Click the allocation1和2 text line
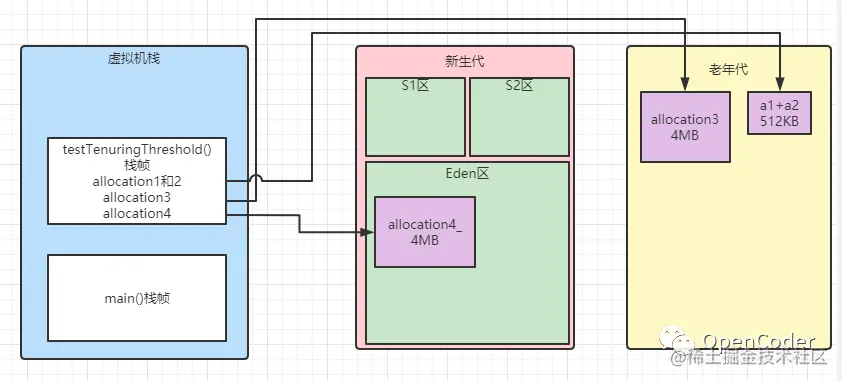 [x=137, y=182]
